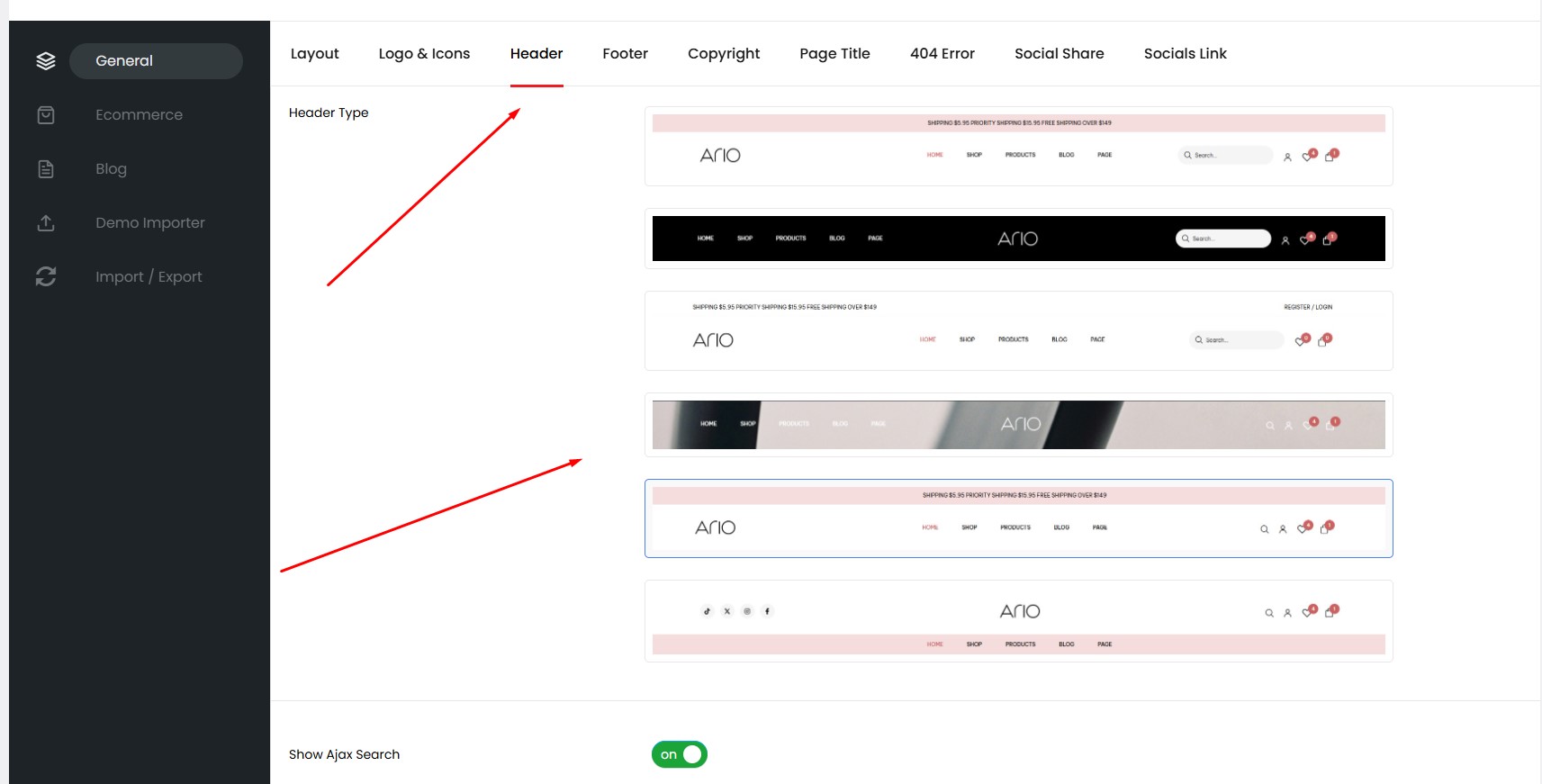Open the Ecommerce settings section
This screenshot has width=1542, height=784.
coord(139,115)
